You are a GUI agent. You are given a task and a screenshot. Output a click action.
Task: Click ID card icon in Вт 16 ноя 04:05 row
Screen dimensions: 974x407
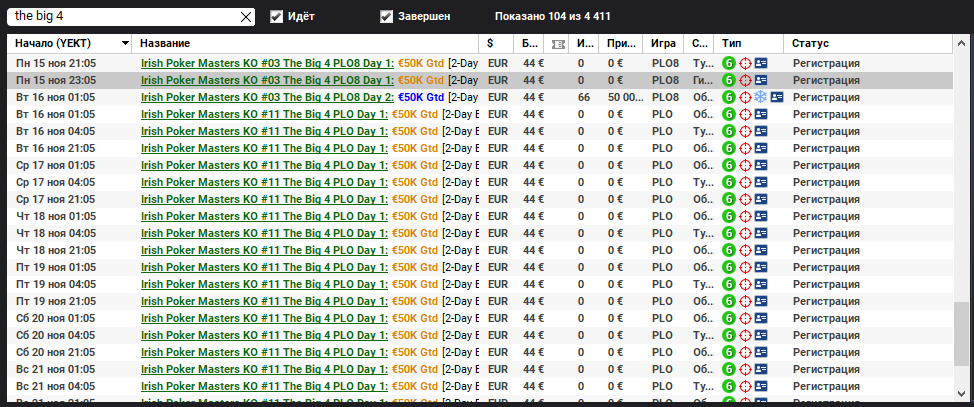[761, 131]
